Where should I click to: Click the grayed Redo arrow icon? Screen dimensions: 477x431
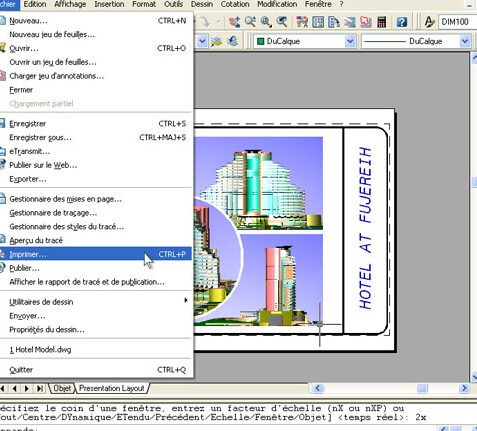tap(205, 22)
